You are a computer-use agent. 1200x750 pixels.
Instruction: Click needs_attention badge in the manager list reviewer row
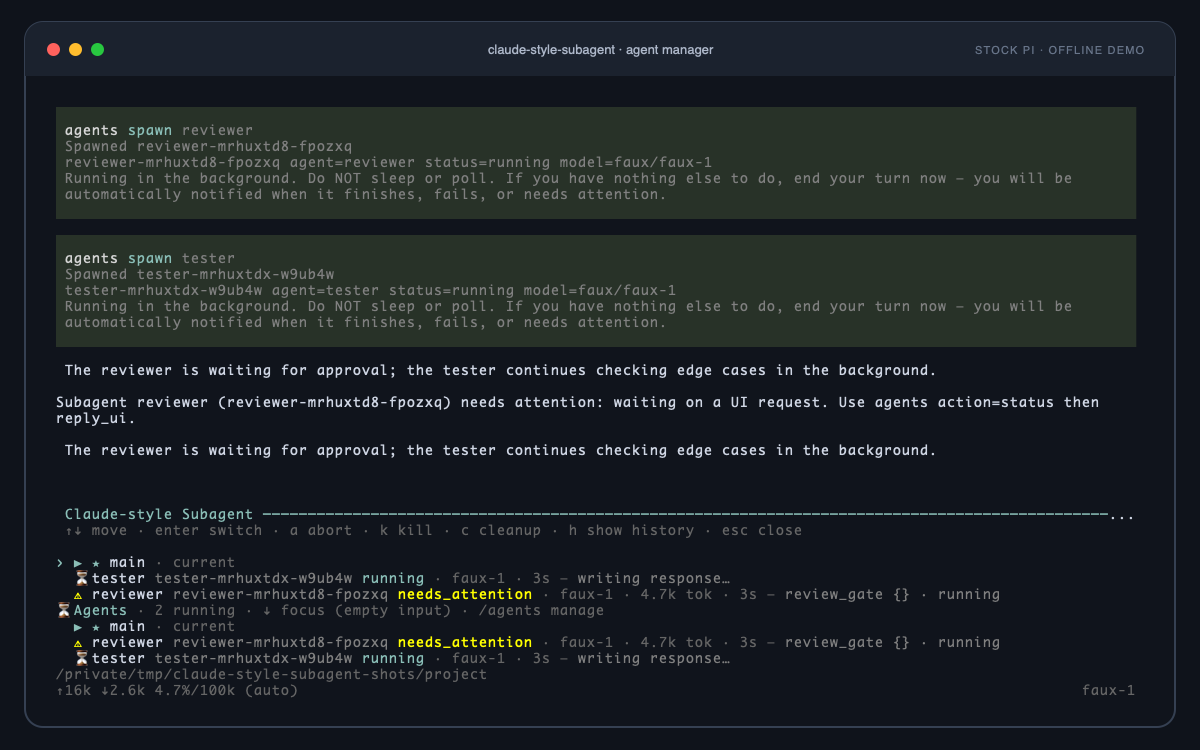[x=465, y=595]
